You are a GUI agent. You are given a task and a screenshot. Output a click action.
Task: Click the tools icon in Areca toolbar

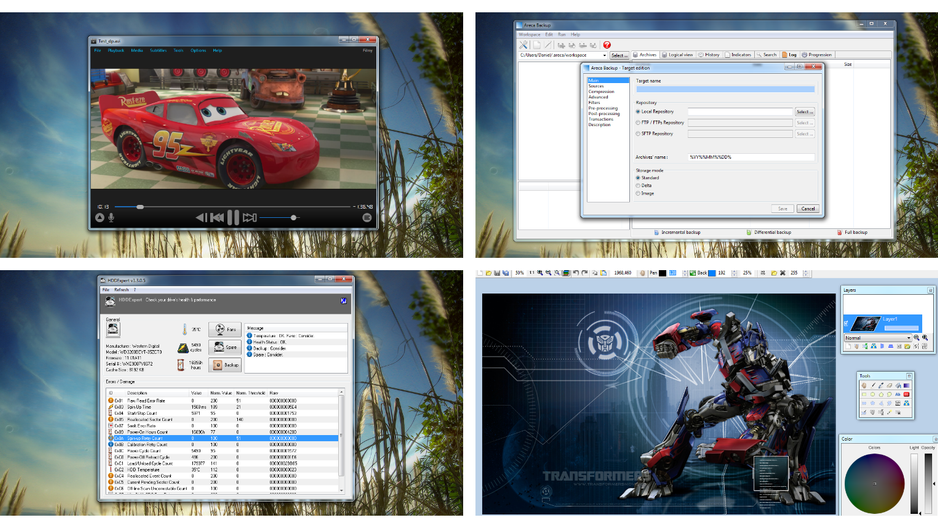[x=523, y=45]
